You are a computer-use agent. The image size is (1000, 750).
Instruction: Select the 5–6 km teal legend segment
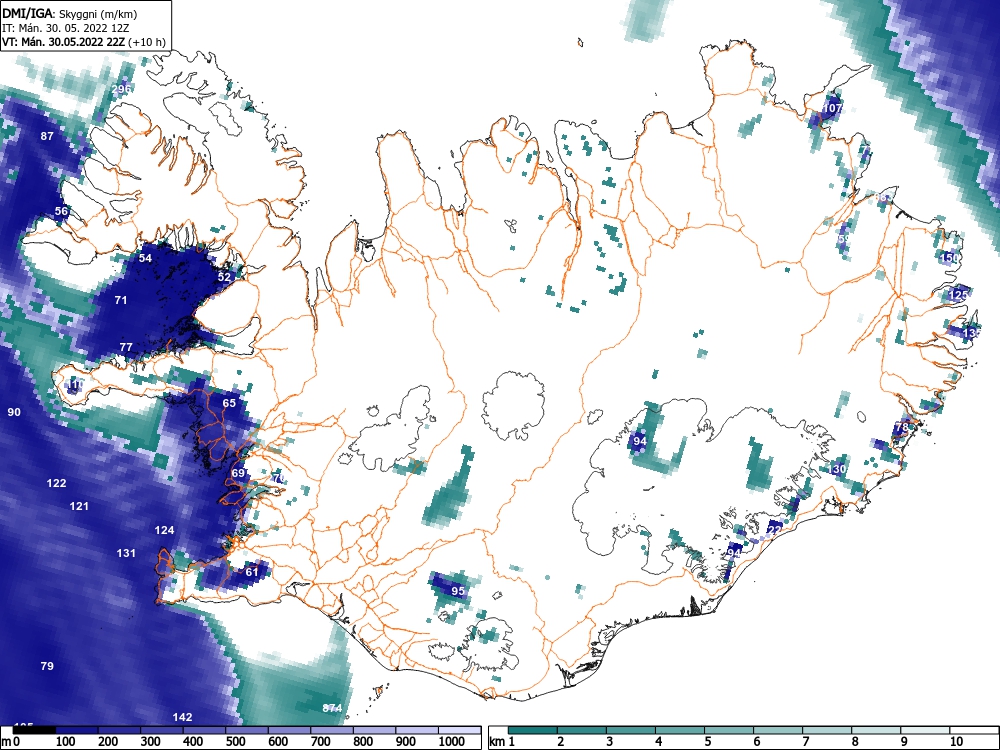point(729,730)
